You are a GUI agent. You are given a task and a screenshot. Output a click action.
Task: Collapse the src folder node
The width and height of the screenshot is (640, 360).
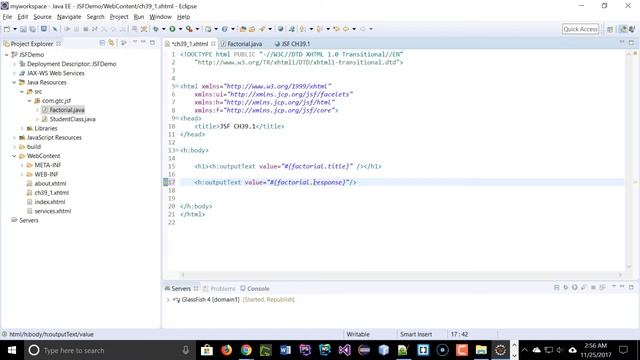[x=22, y=92]
